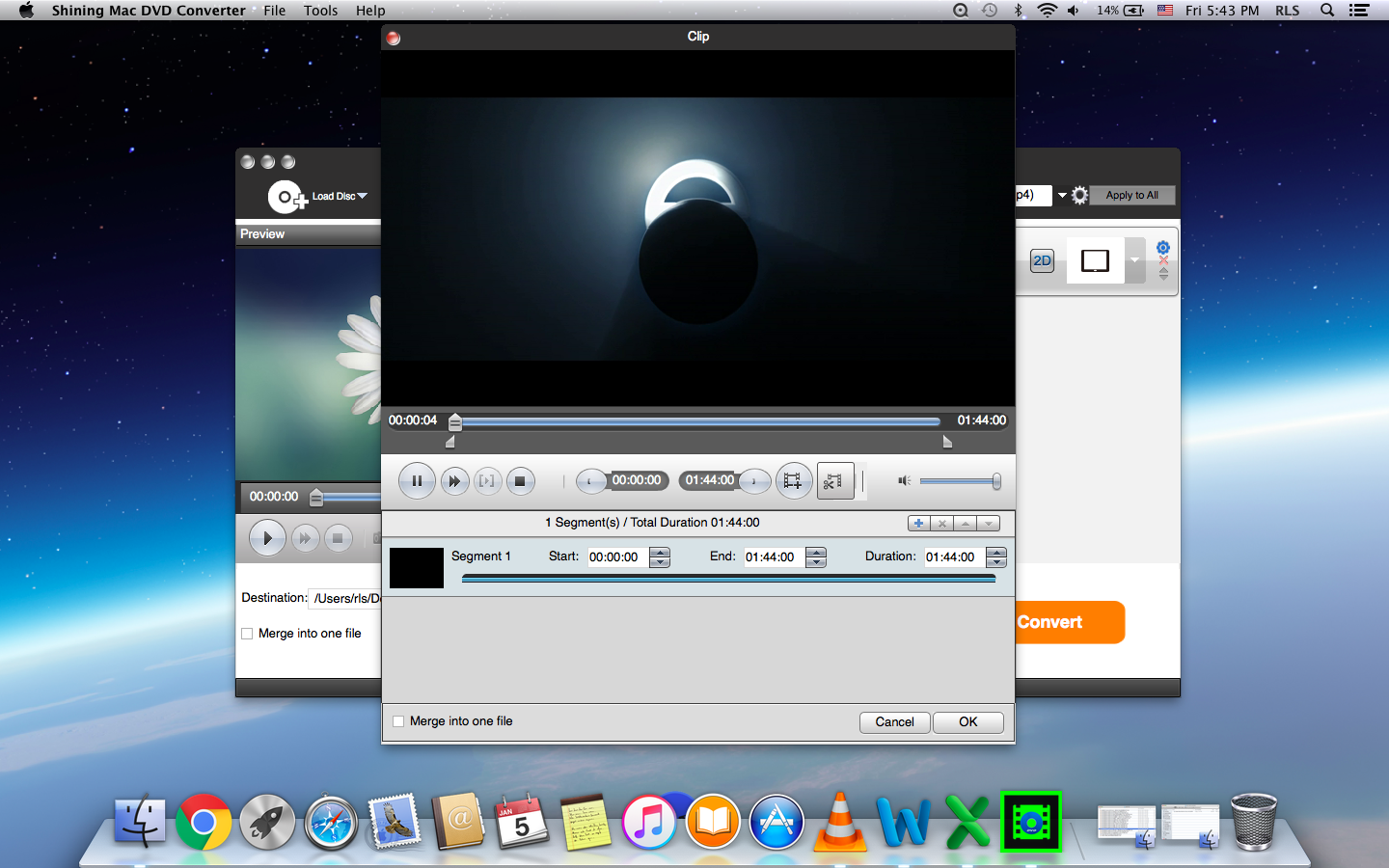Add a new segment with the plus button
This screenshot has height=868, width=1389.
tap(919, 523)
